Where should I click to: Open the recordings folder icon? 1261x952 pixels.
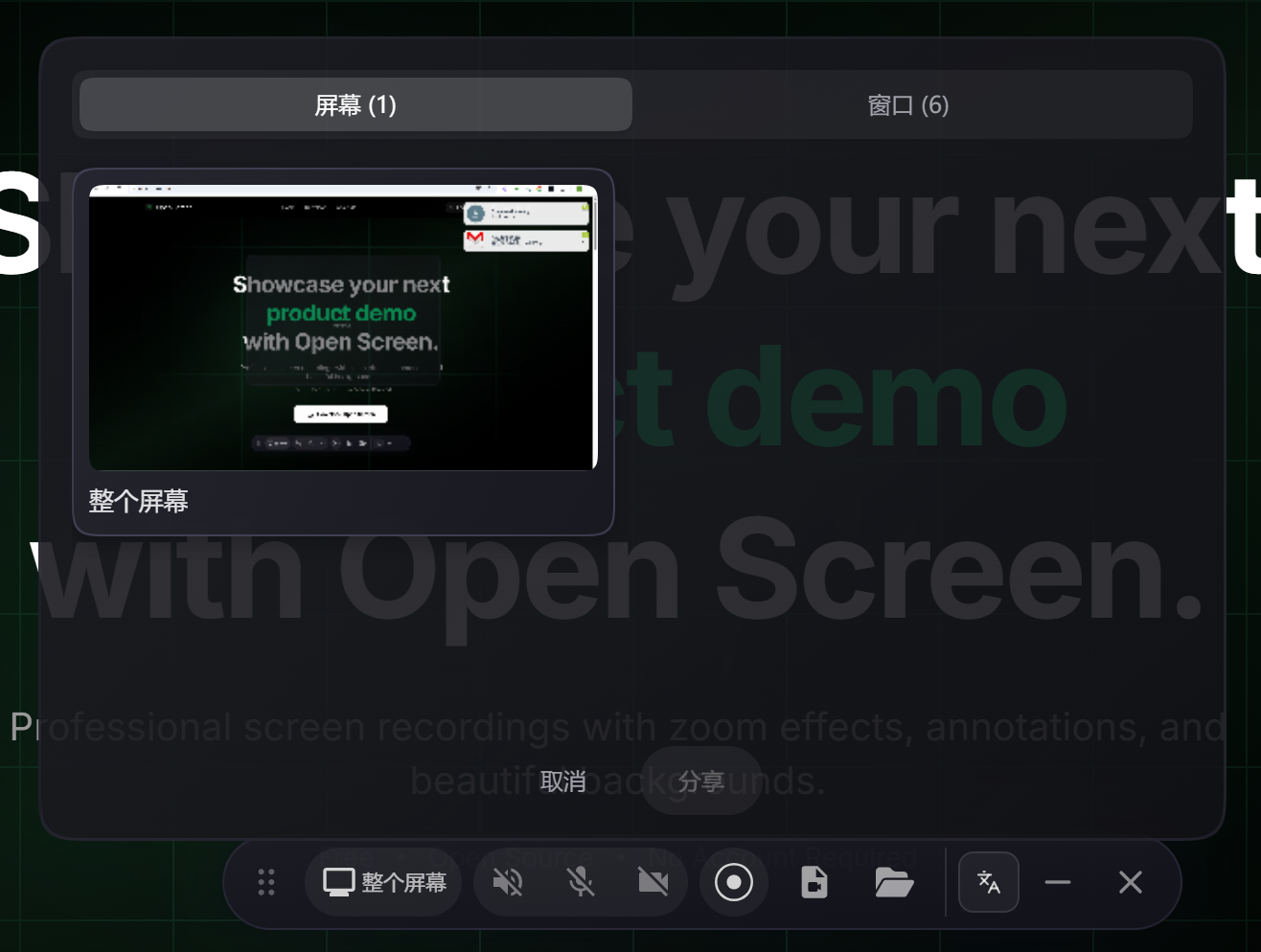pyautogui.click(x=894, y=882)
